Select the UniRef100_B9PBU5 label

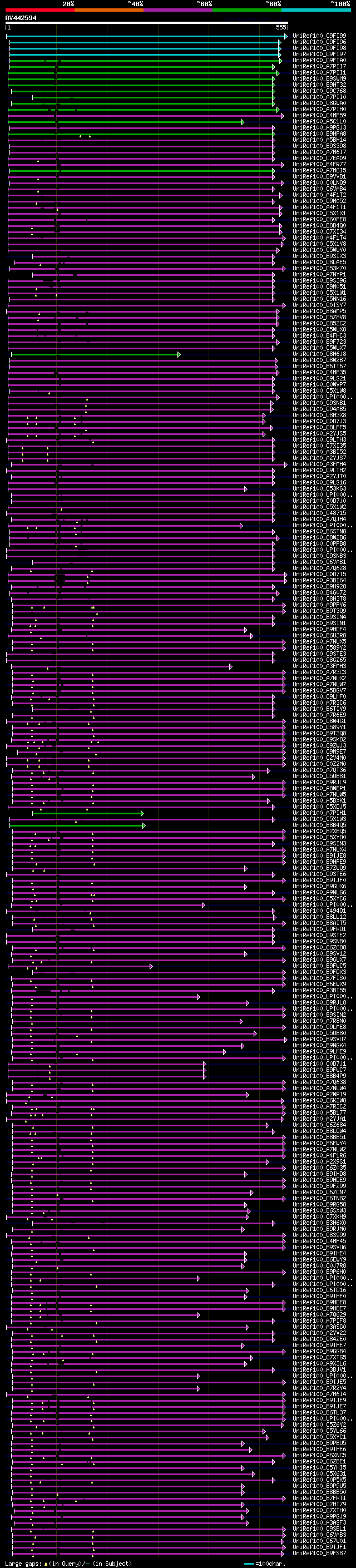(x=319, y=1443)
